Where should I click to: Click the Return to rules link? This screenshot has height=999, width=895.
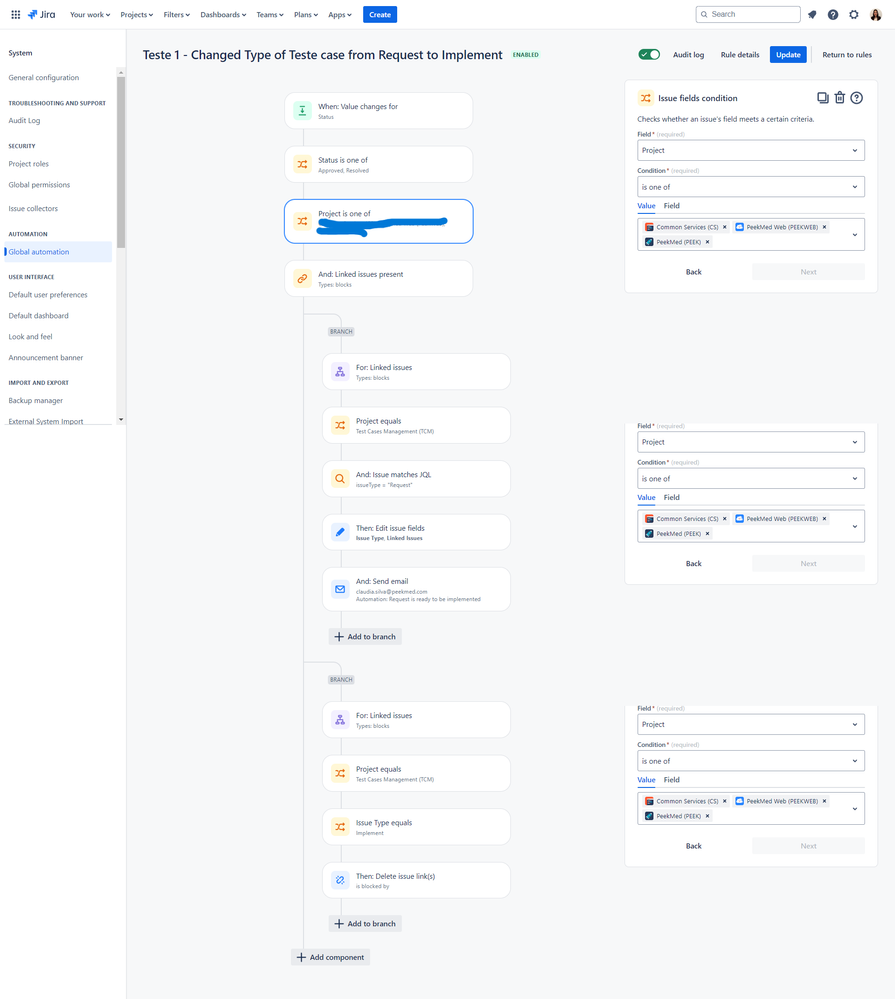coord(846,56)
